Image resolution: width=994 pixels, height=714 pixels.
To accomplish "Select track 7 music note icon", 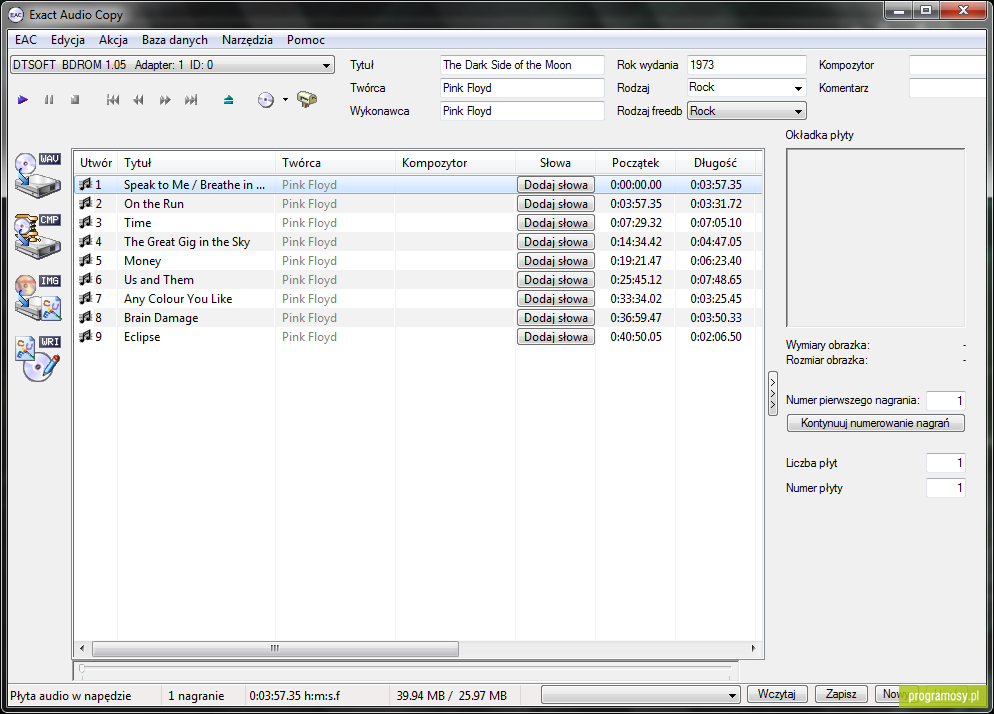I will pyautogui.click(x=86, y=299).
